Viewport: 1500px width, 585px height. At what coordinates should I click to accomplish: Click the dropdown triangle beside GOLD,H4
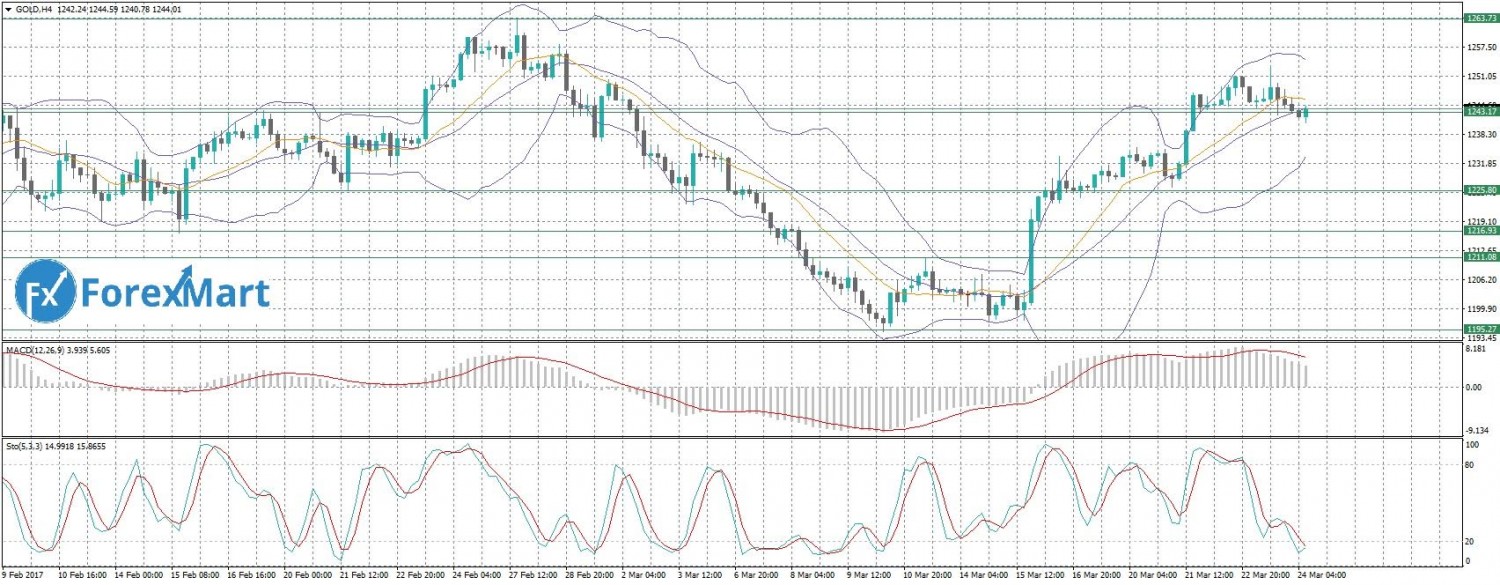(x=9, y=10)
